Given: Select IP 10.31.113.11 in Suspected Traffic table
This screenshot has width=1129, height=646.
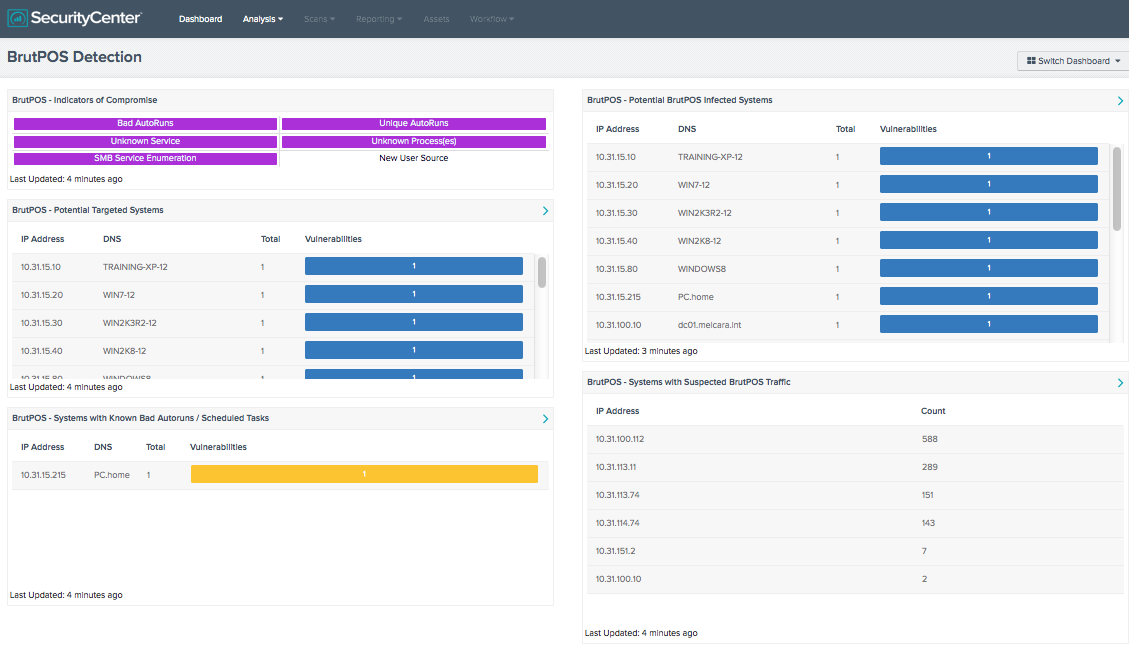Looking at the screenshot, I should [616, 467].
